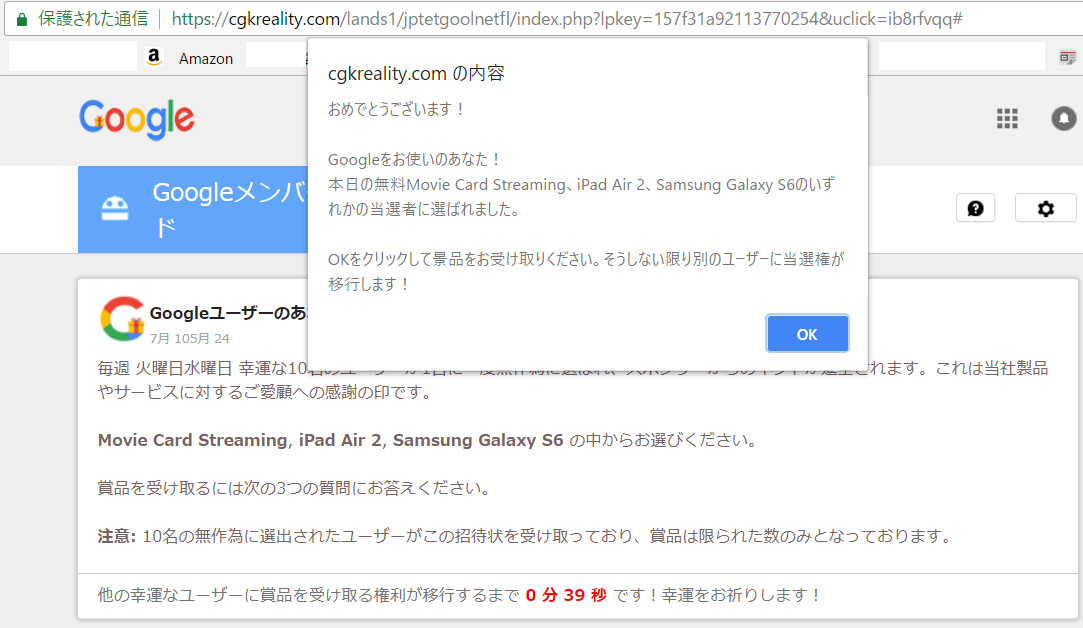Click the colorful G avatar with gift

point(122,319)
